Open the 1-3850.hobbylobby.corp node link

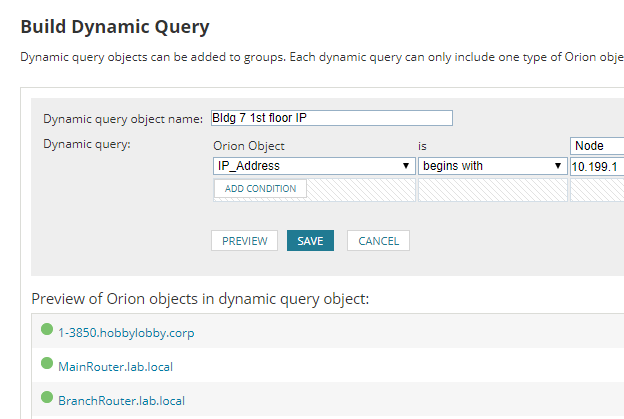126,333
